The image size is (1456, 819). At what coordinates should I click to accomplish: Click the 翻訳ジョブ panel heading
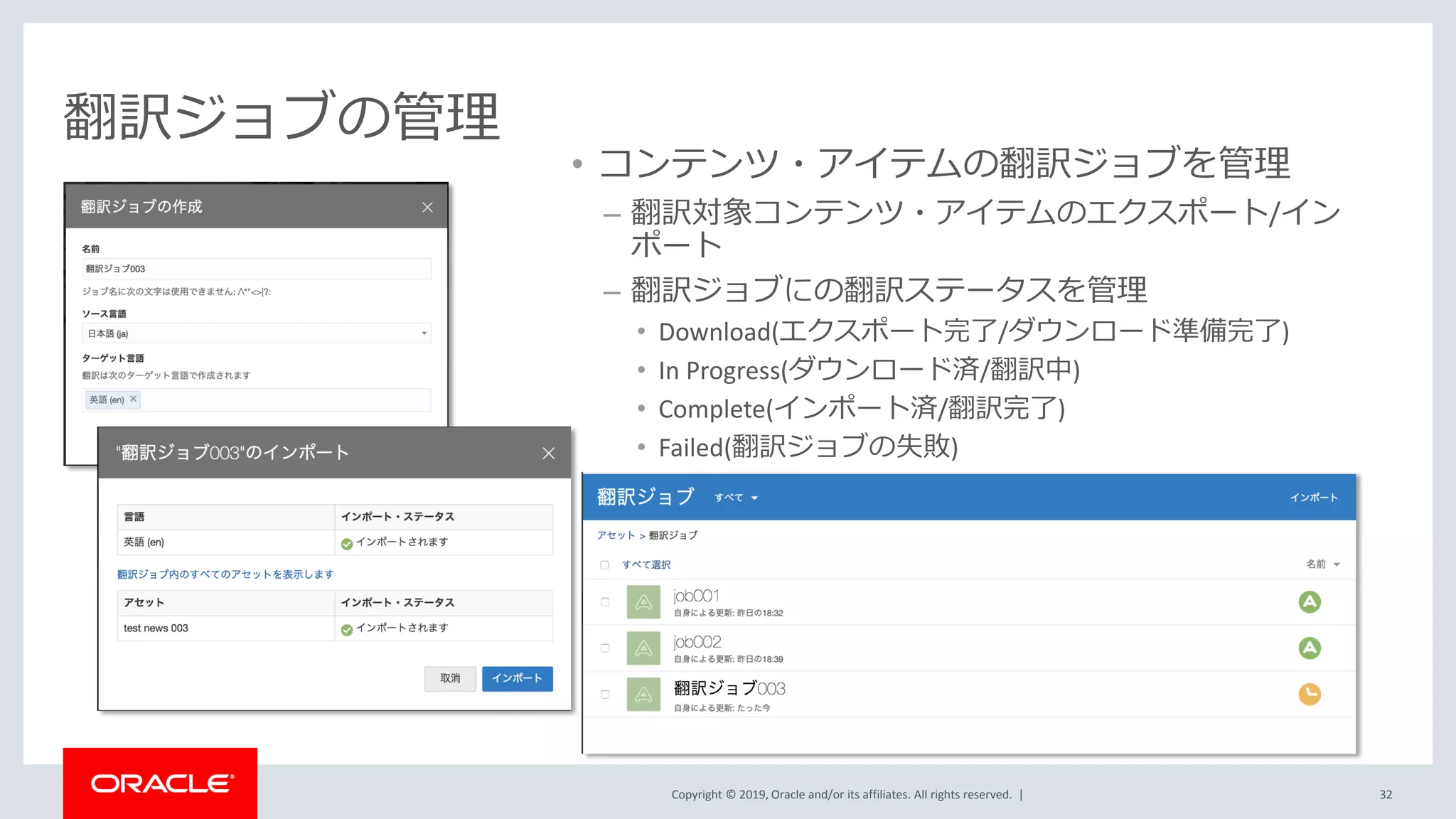point(646,497)
